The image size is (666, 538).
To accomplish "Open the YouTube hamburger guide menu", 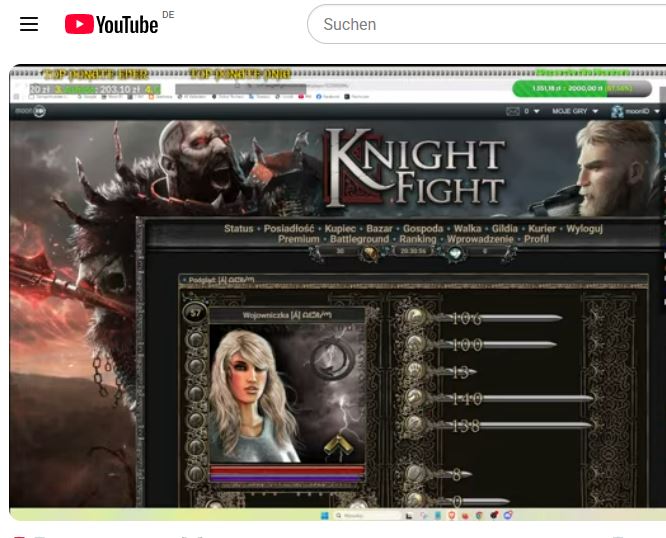I will [x=29, y=24].
